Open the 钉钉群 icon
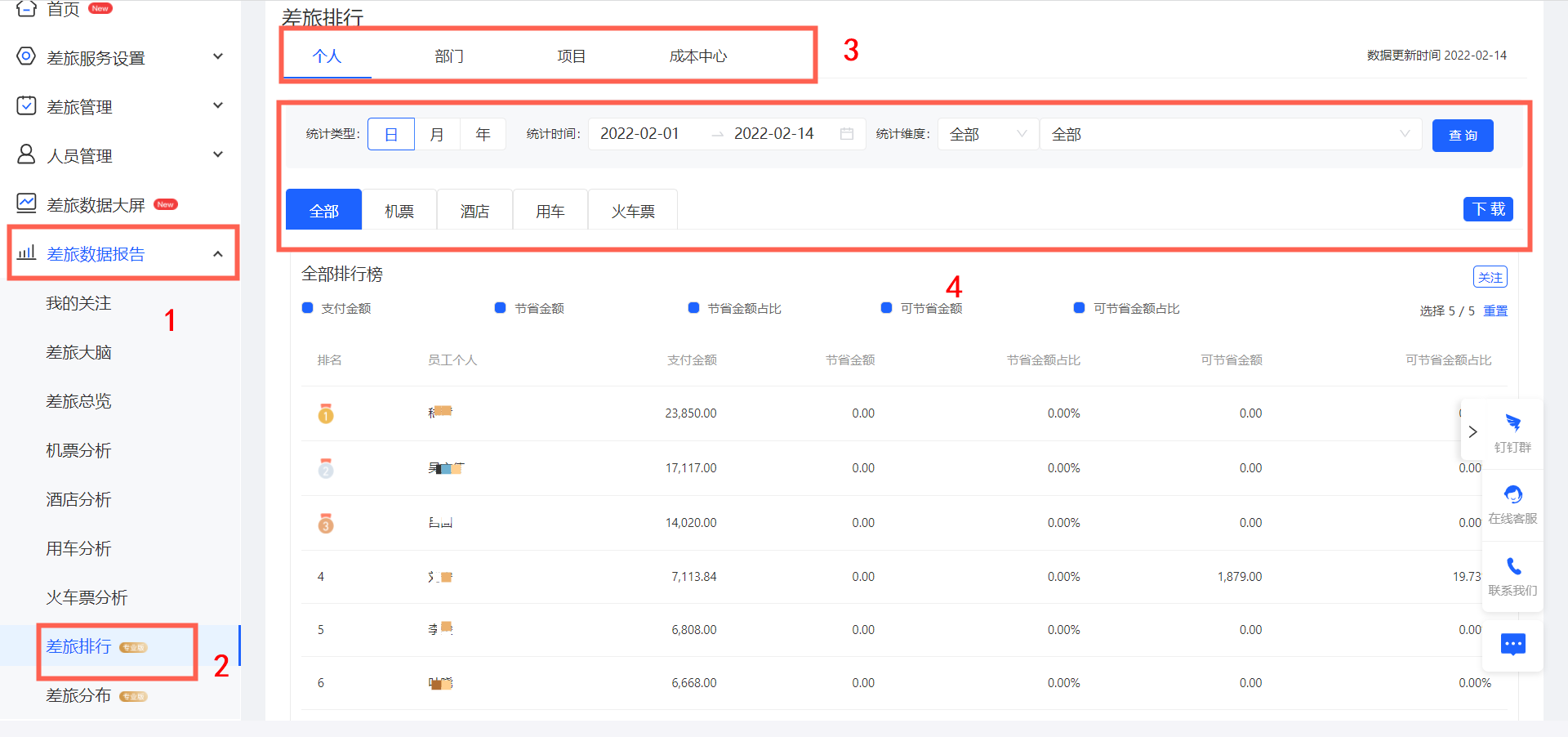This screenshot has height=737, width=1568. (1512, 422)
